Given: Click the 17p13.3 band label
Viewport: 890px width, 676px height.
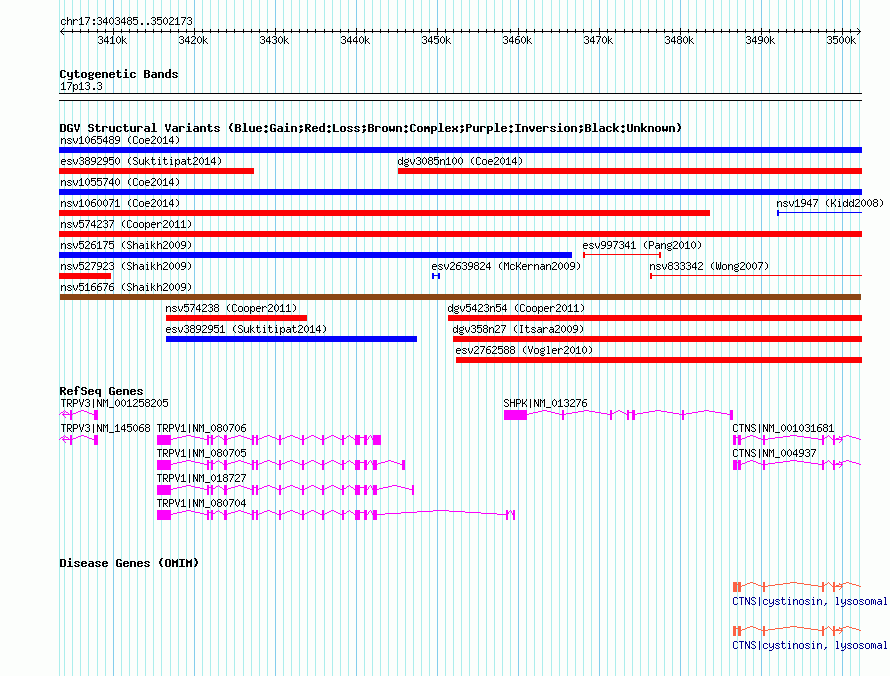Looking at the screenshot, I should pos(81,86).
